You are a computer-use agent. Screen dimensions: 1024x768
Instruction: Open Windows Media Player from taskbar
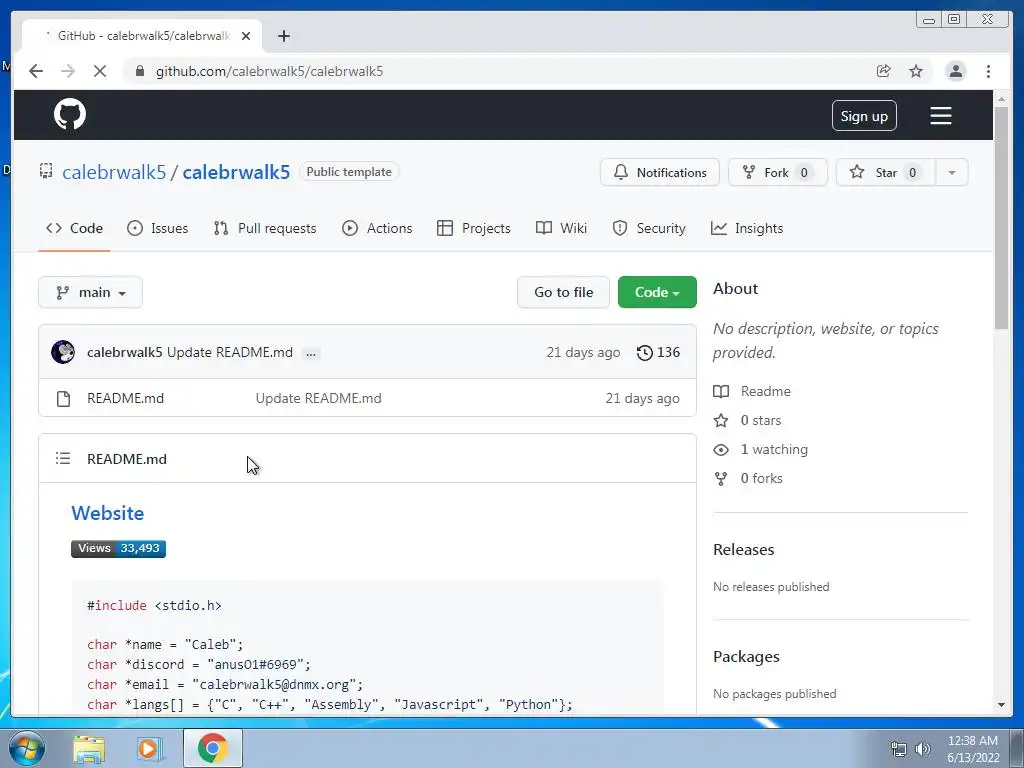149,749
